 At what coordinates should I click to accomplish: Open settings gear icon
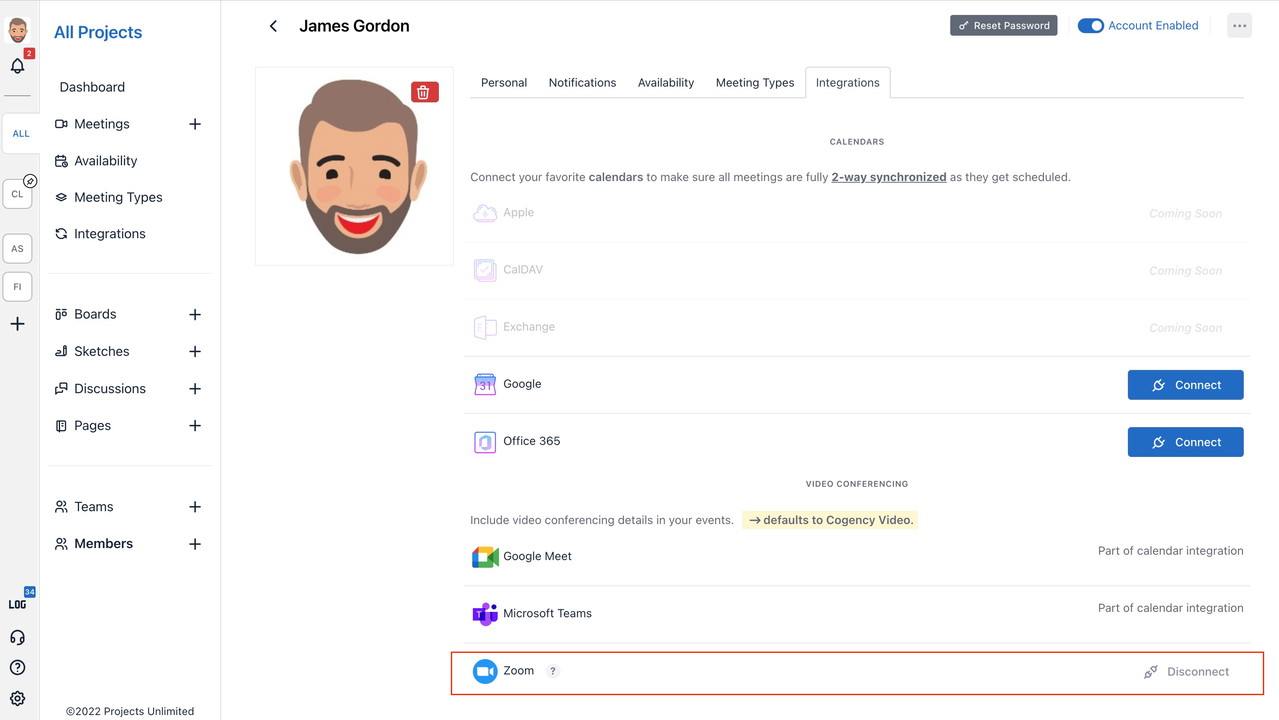tap(17, 699)
